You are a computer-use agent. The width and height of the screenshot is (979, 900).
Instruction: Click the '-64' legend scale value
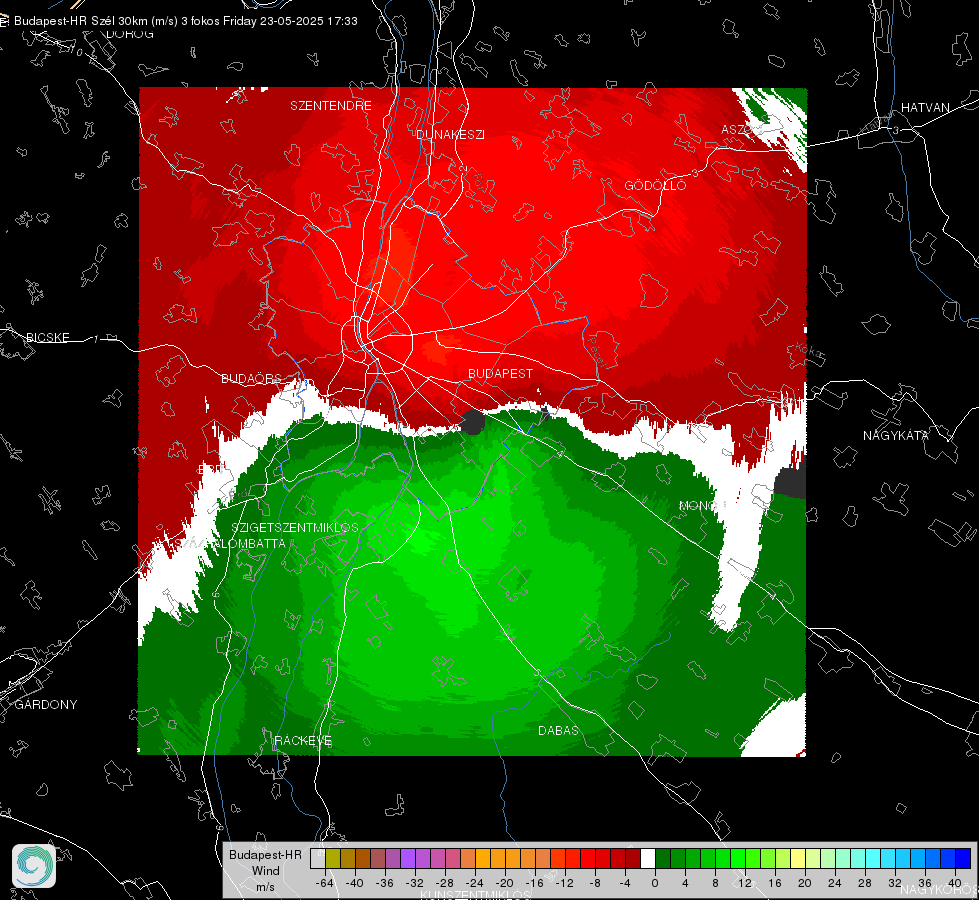(x=325, y=883)
